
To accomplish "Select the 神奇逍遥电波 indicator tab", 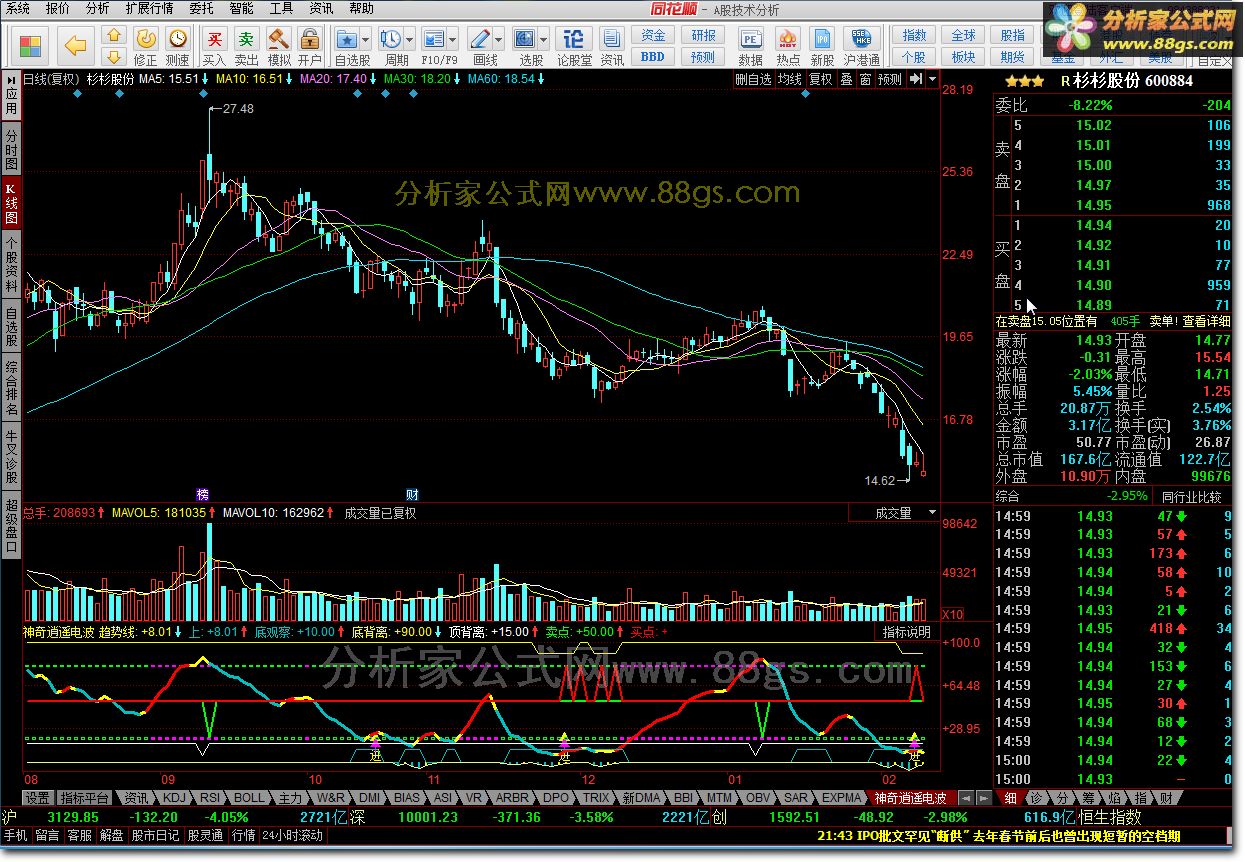I will tap(910, 798).
